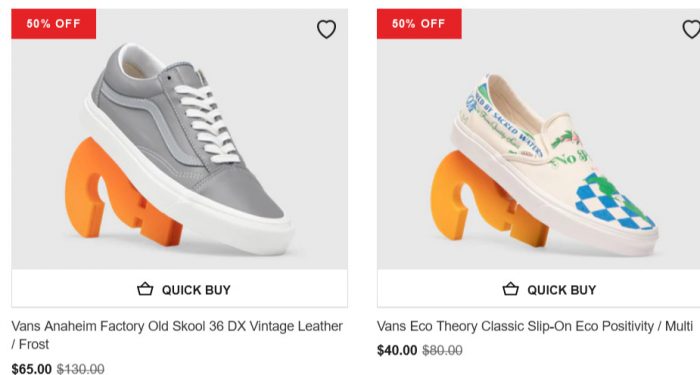Image resolution: width=700 pixels, height=375 pixels.
Task: Click the $65.00 sale price
Action: pyautogui.click(x=32, y=369)
